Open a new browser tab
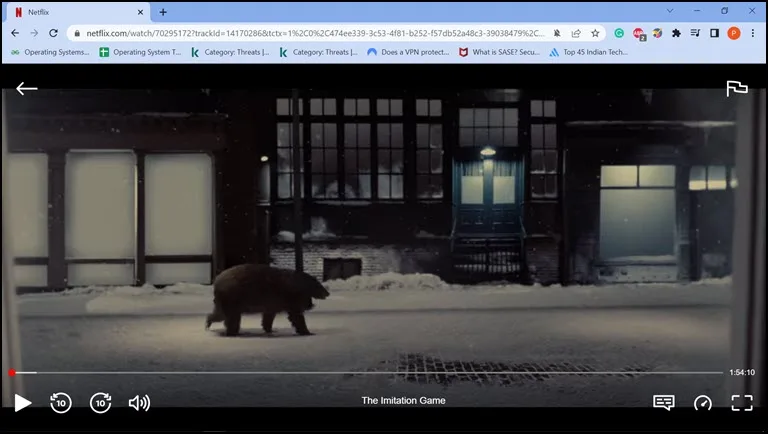 [163, 12]
